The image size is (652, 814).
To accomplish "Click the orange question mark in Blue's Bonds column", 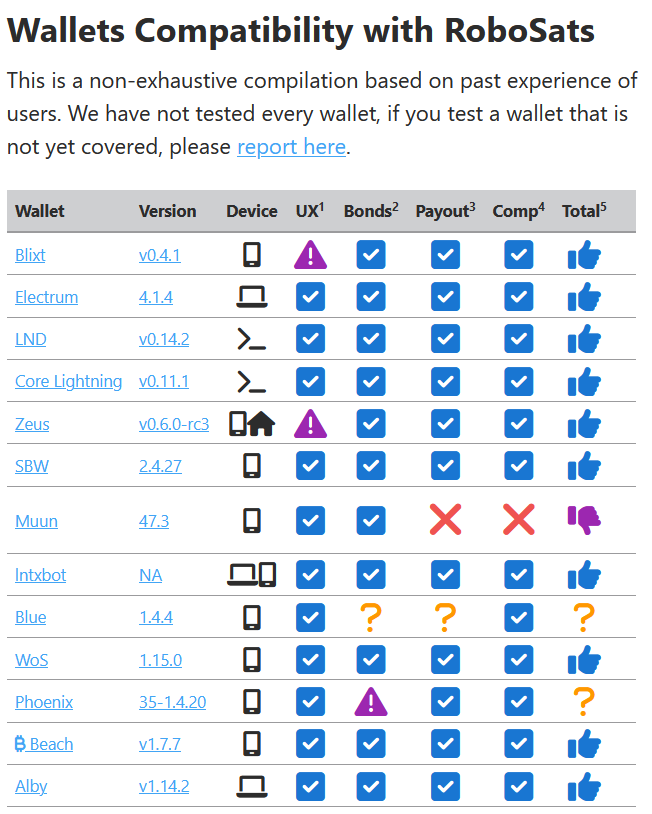I will pos(371,617).
